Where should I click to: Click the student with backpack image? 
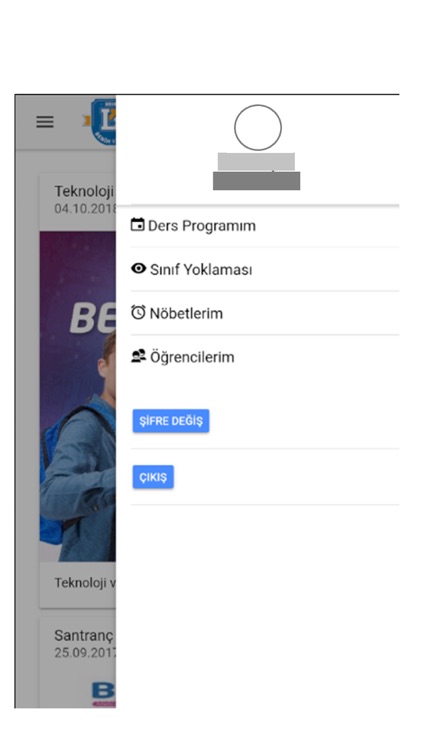point(78,397)
